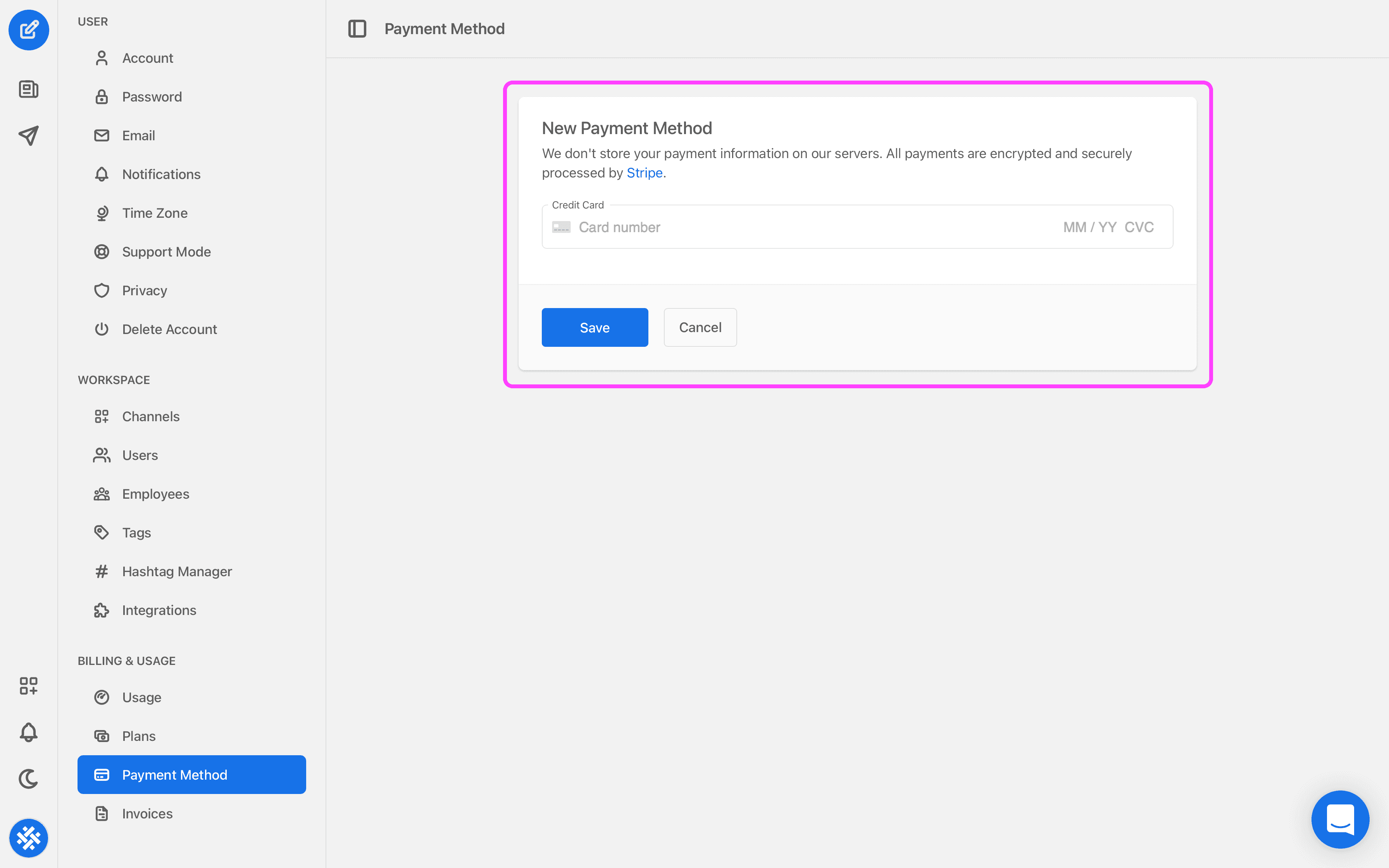Select Time Zone settings
This screenshot has height=868, width=1389.
click(x=192, y=213)
